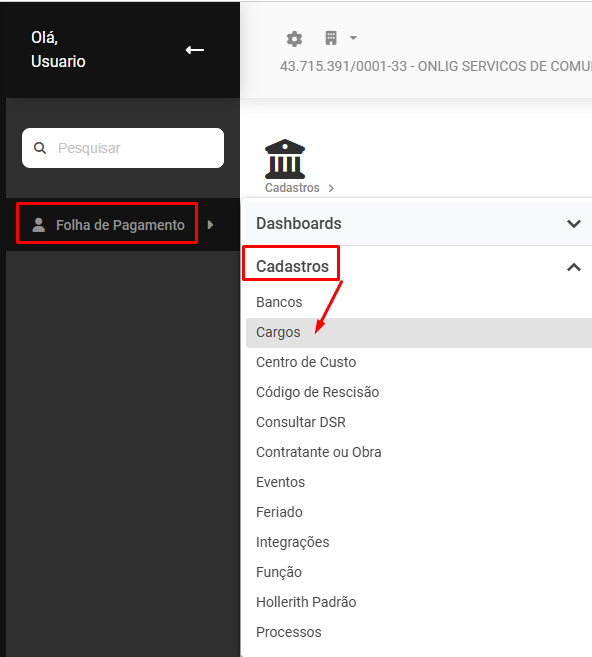The height and width of the screenshot is (657, 592).
Task: Go to Código de Rescisão
Action: pos(318,392)
